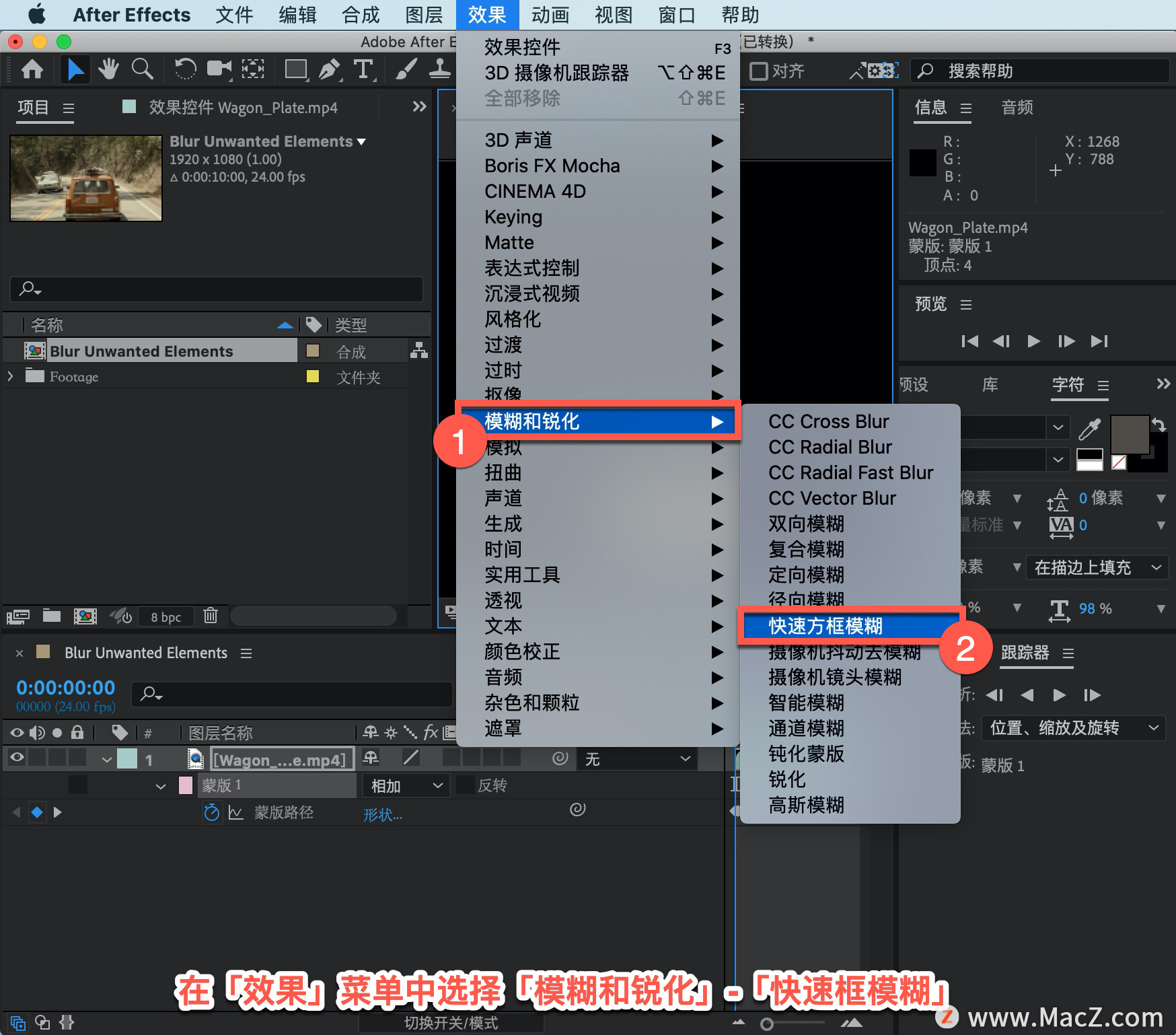Select the Hand tool
Screen dimensions: 1176x1035
pos(108,69)
